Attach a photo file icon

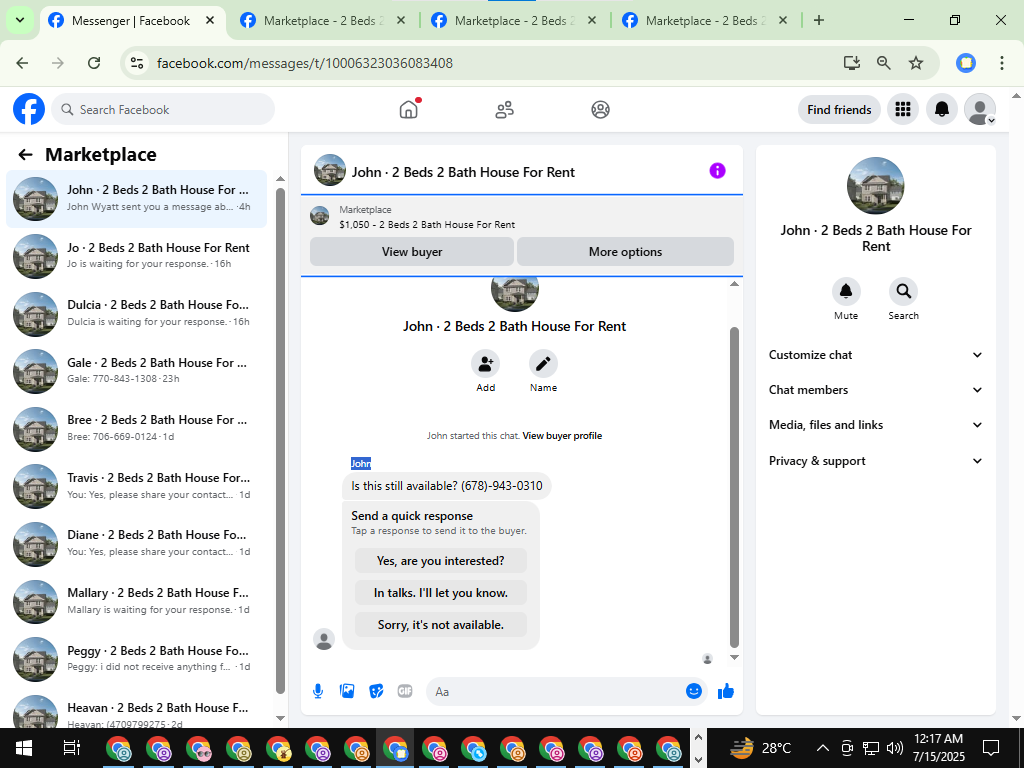point(347,692)
